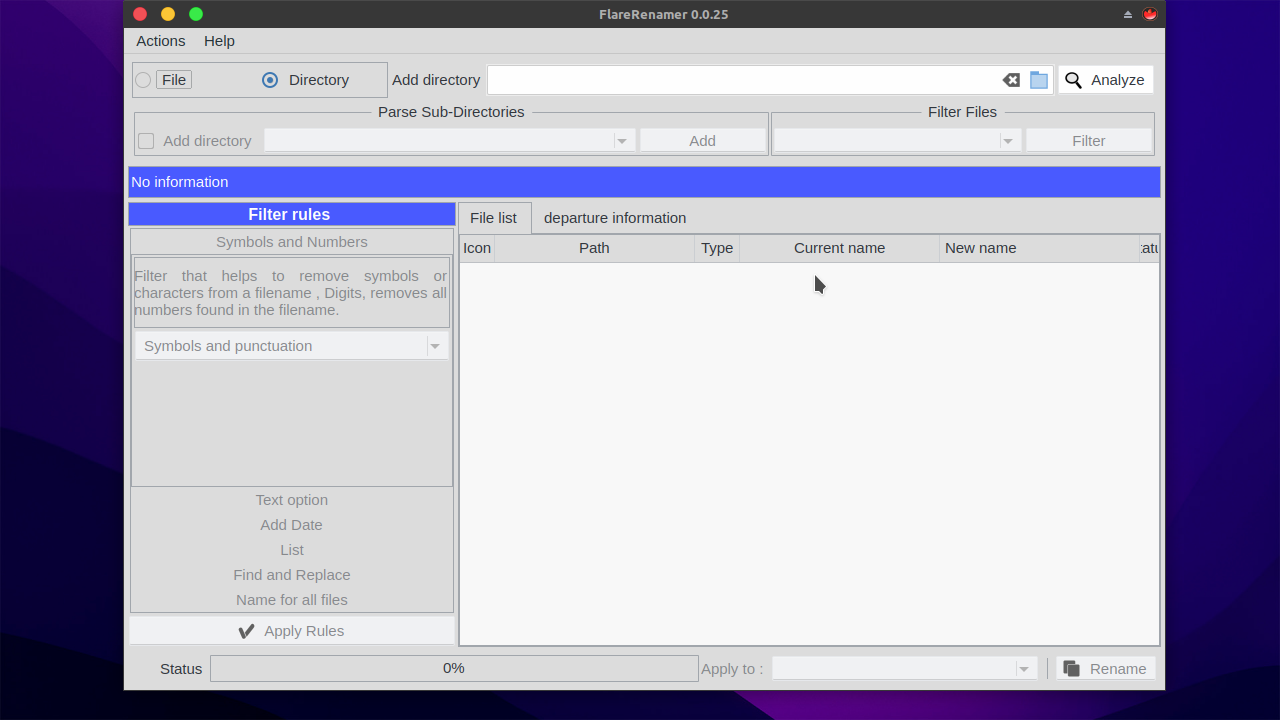This screenshot has height=720, width=1280.
Task: Sort by the Path column header
Action: tap(595, 248)
